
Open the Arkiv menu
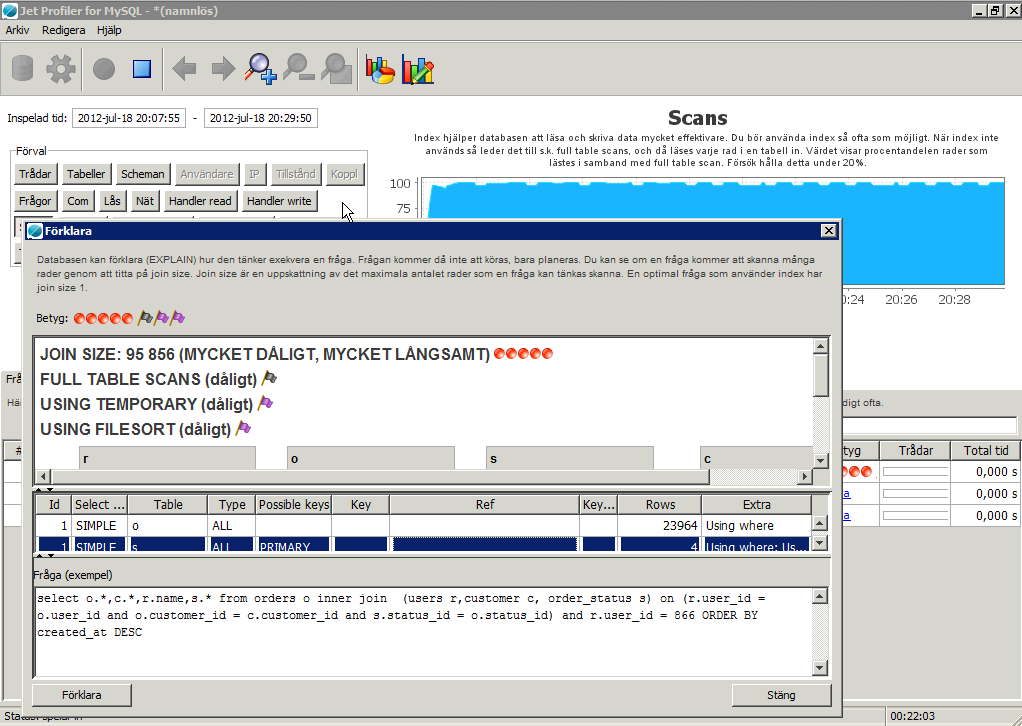[18, 30]
